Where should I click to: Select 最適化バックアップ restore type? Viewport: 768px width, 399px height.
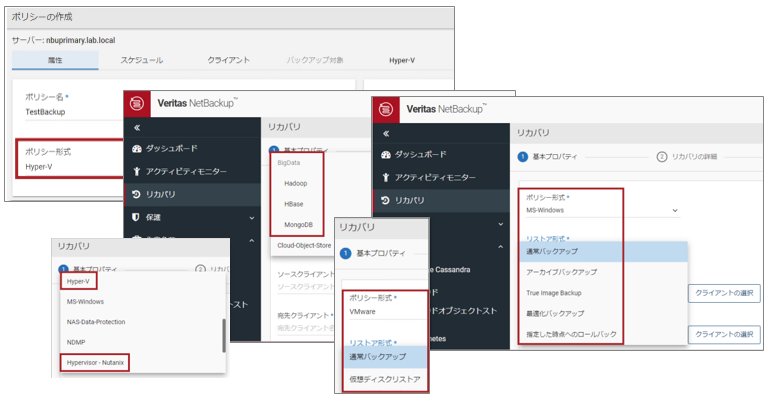click(x=555, y=313)
